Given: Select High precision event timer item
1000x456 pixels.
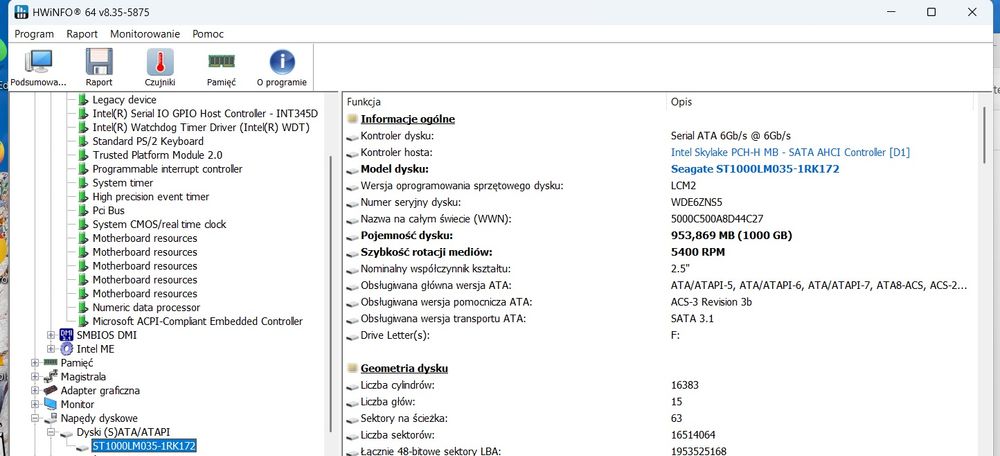Looking at the screenshot, I should (151, 196).
